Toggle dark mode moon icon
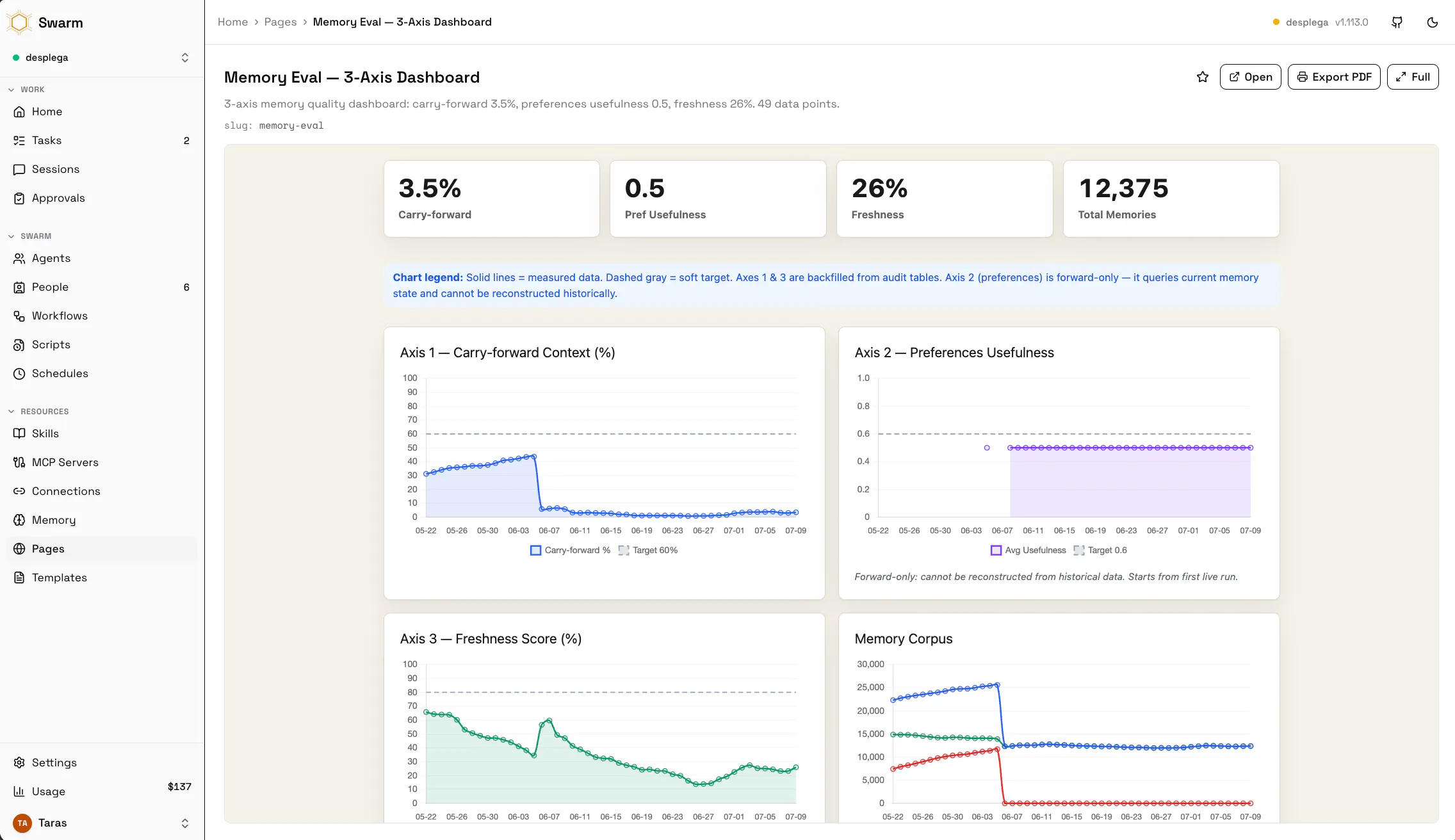The height and width of the screenshot is (840, 1455). tap(1433, 22)
